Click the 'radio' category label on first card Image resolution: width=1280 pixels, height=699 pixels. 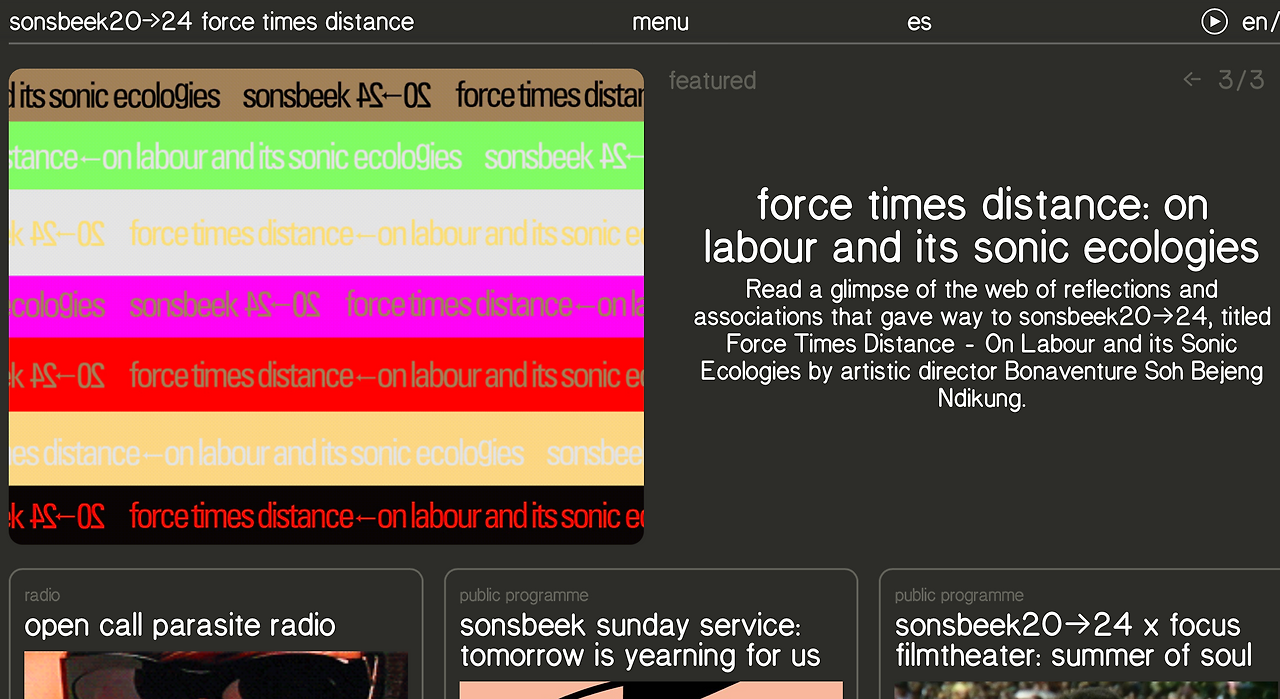(42, 595)
